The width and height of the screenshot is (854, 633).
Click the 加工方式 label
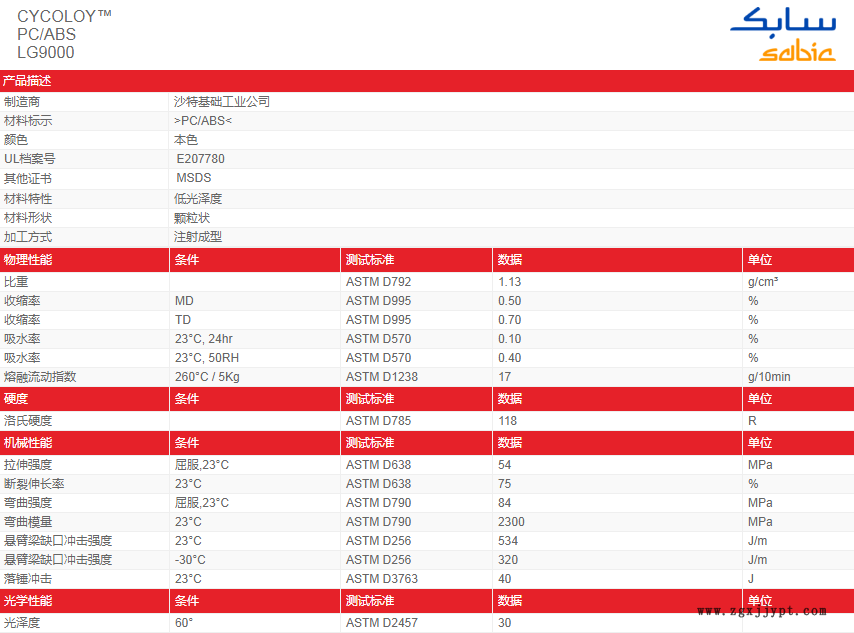point(28,237)
